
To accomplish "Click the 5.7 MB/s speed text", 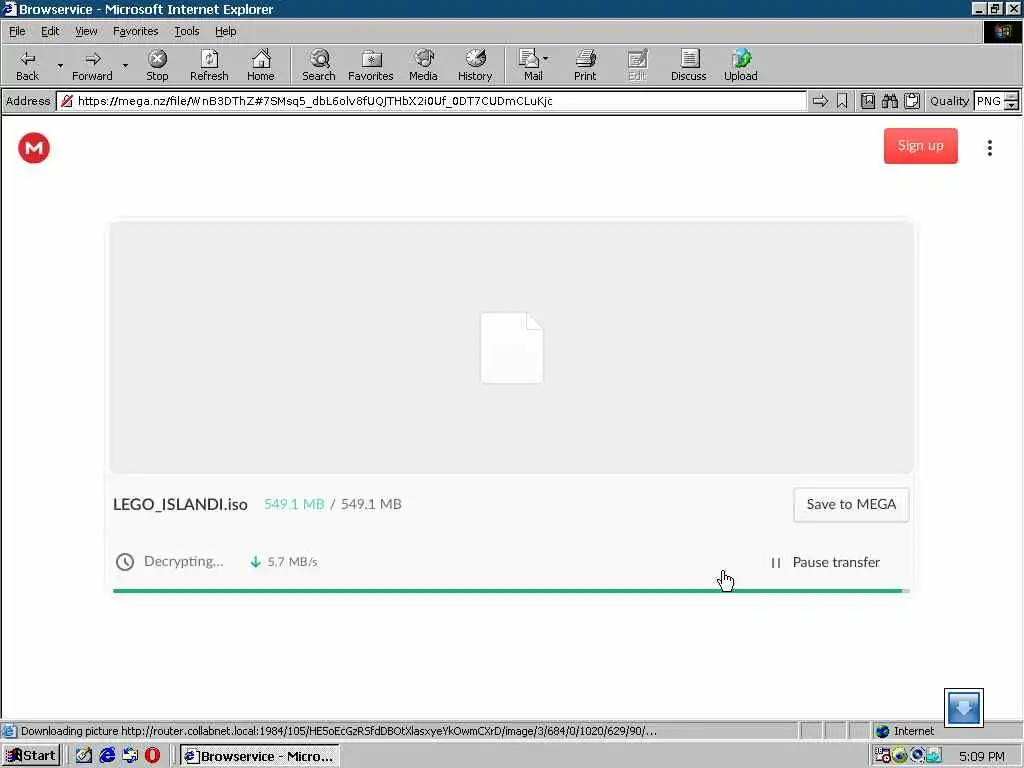I will click(292, 562).
